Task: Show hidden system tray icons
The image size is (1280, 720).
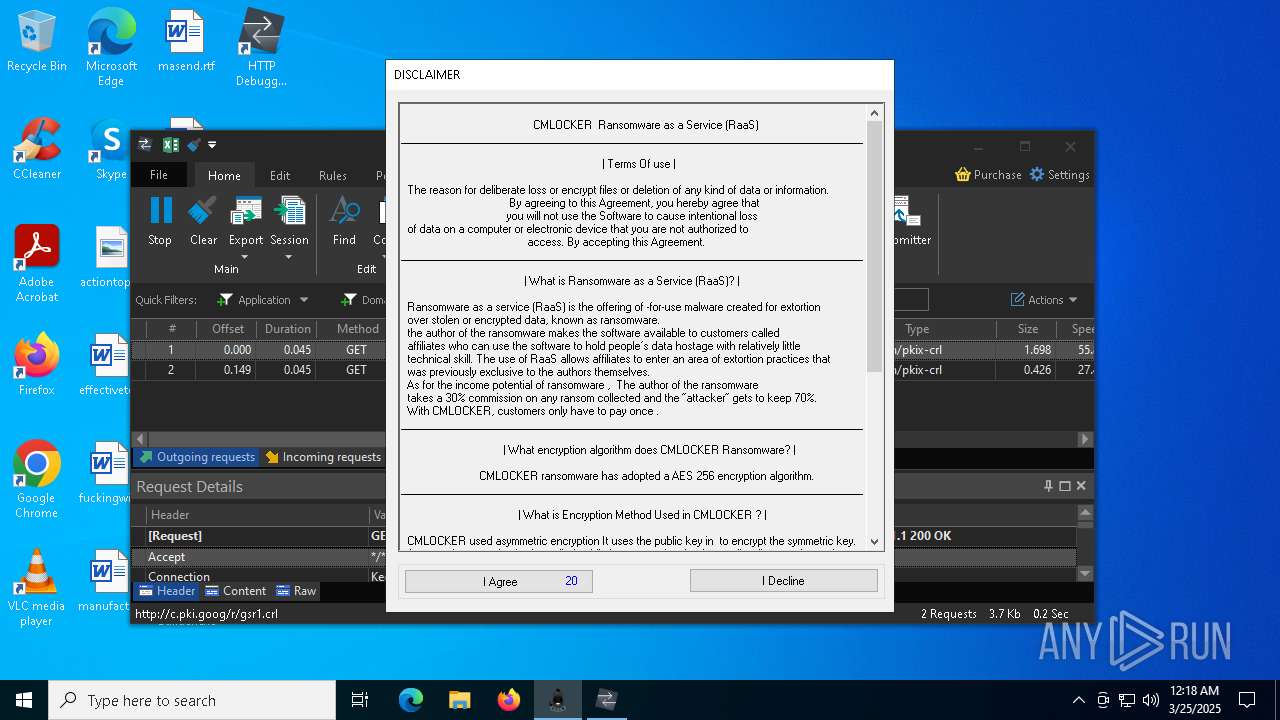Action: (x=1078, y=700)
